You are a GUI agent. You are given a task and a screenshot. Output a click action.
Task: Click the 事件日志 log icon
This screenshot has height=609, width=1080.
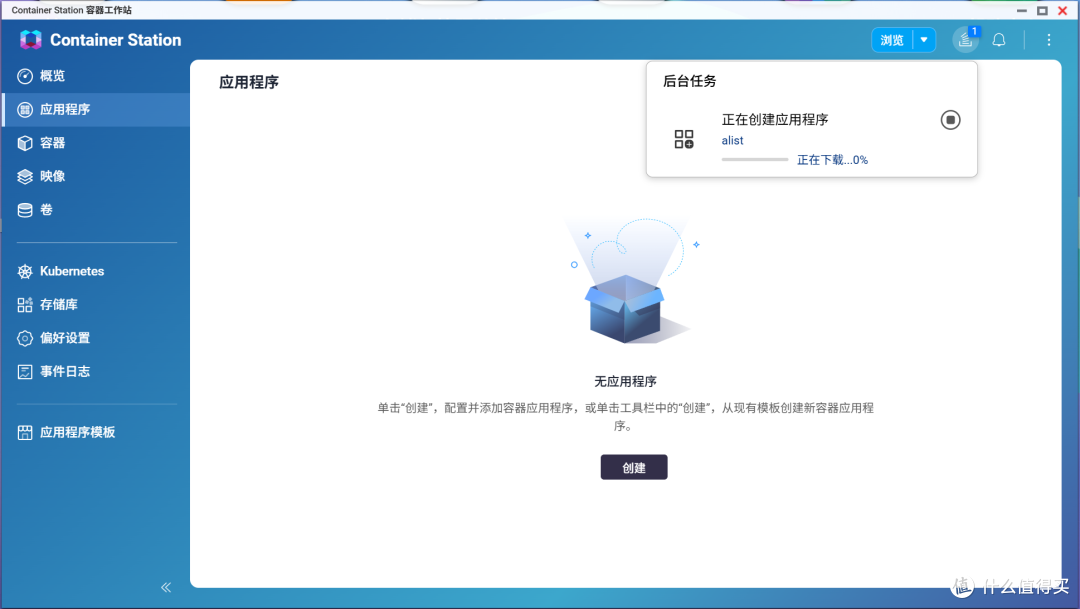[25, 371]
